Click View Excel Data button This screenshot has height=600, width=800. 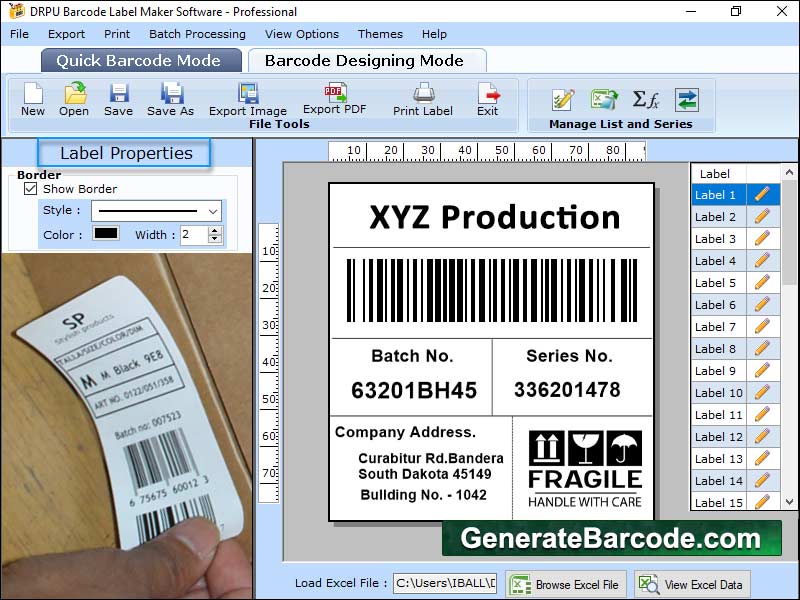tap(692, 584)
